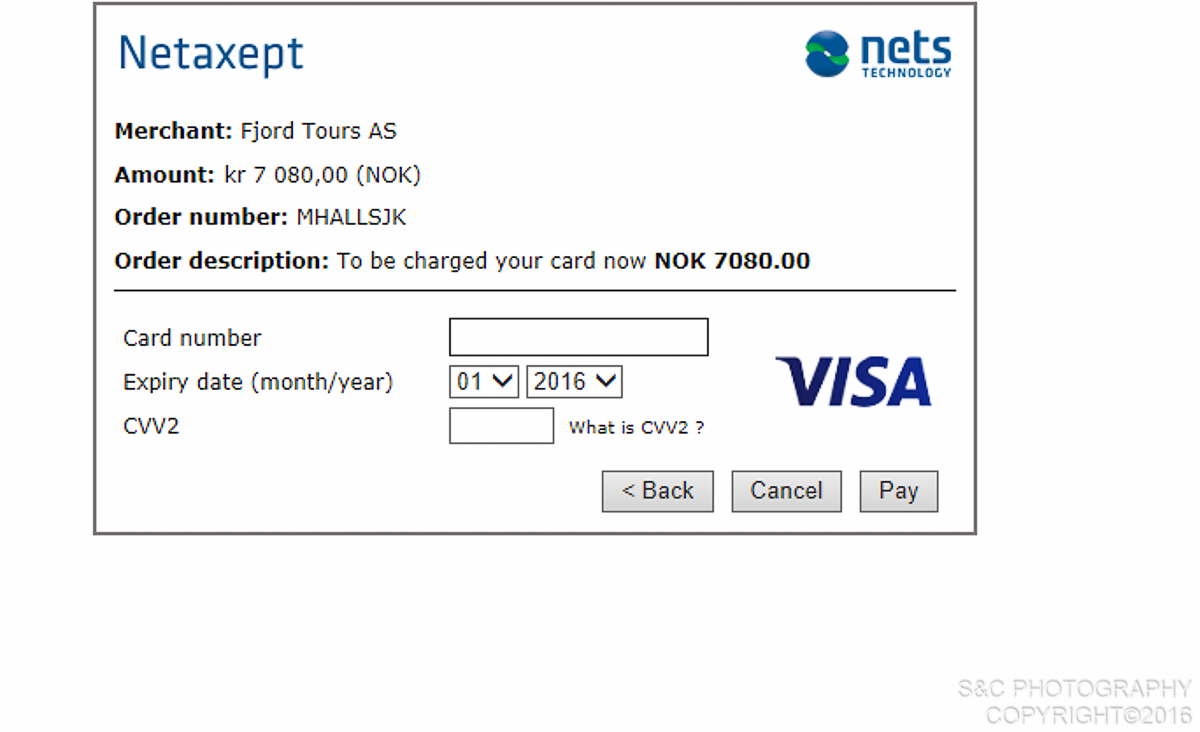Click the "Card number" label
This screenshot has width=1200, height=732.
[192, 338]
